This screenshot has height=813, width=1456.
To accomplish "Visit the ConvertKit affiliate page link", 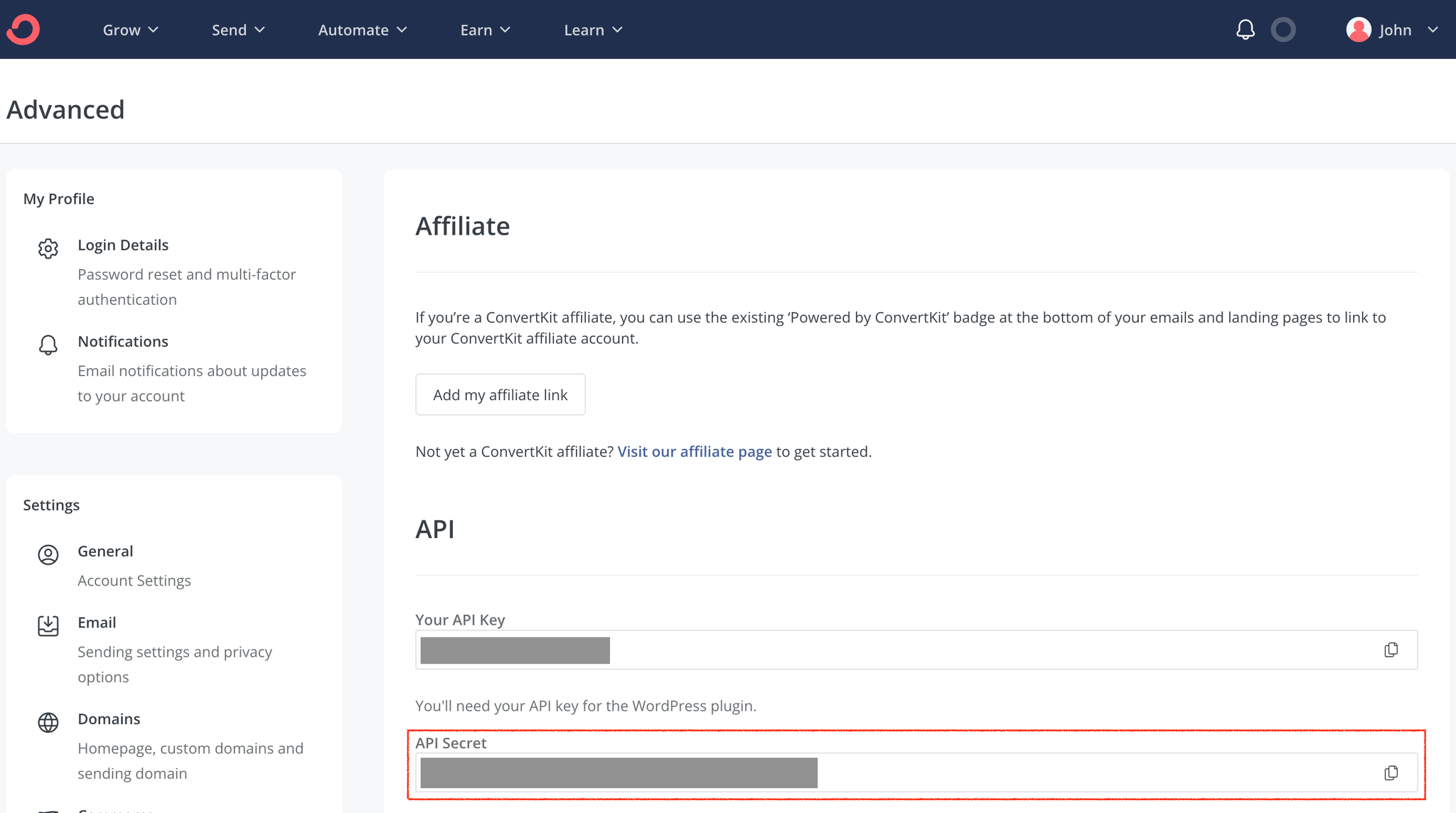I will coord(693,451).
